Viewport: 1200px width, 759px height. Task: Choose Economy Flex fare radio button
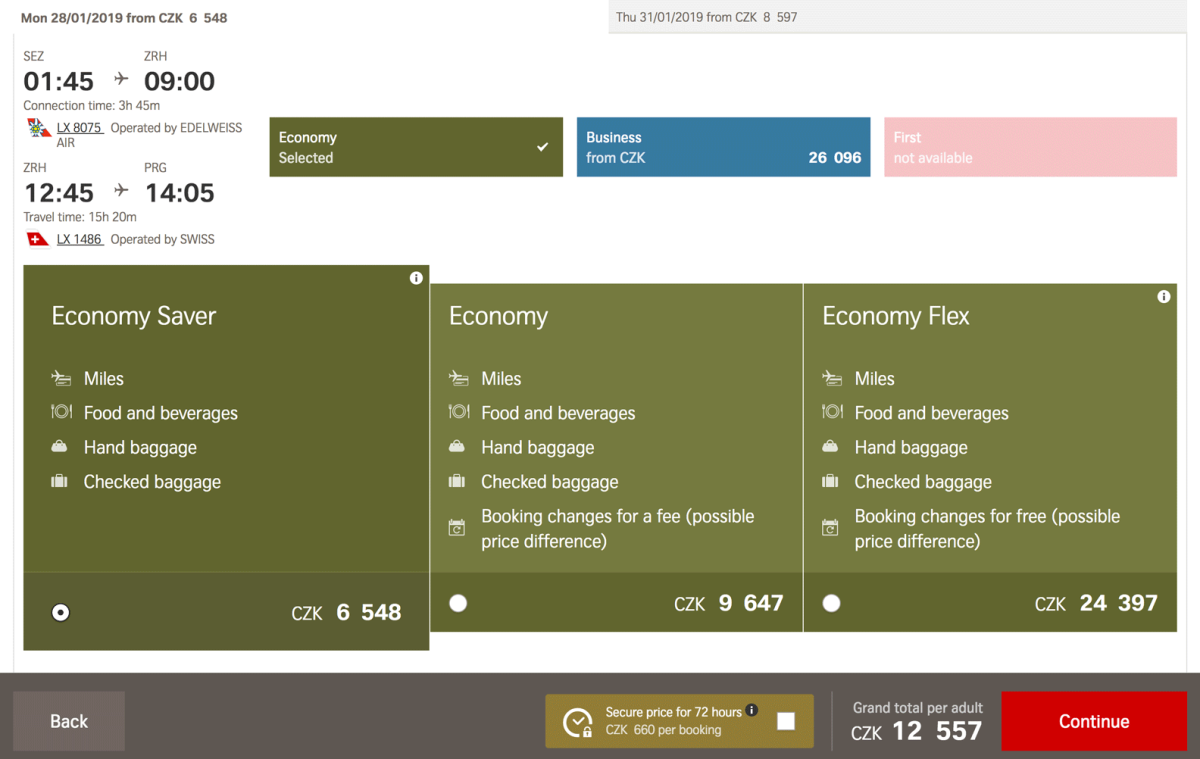tap(831, 603)
